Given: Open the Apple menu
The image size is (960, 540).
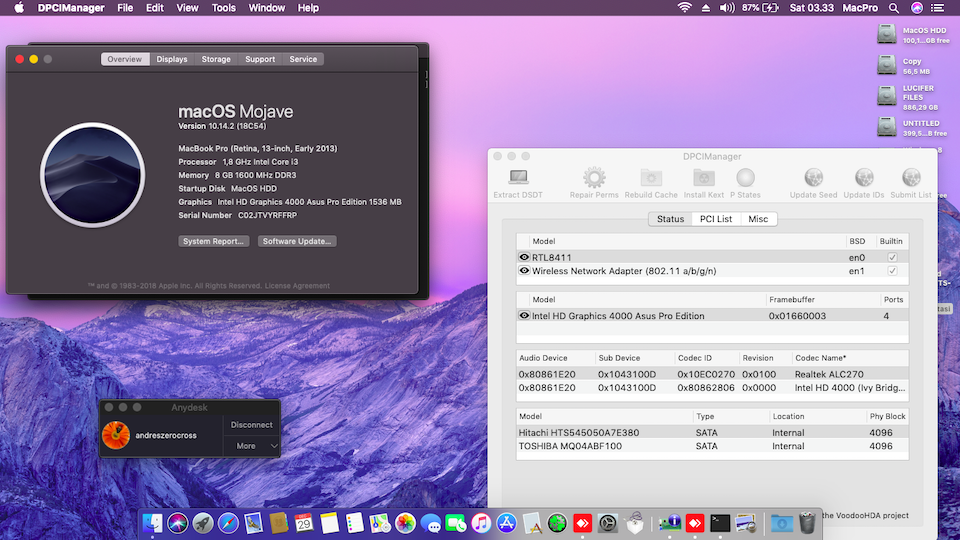Looking at the screenshot, I should pos(19,8).
